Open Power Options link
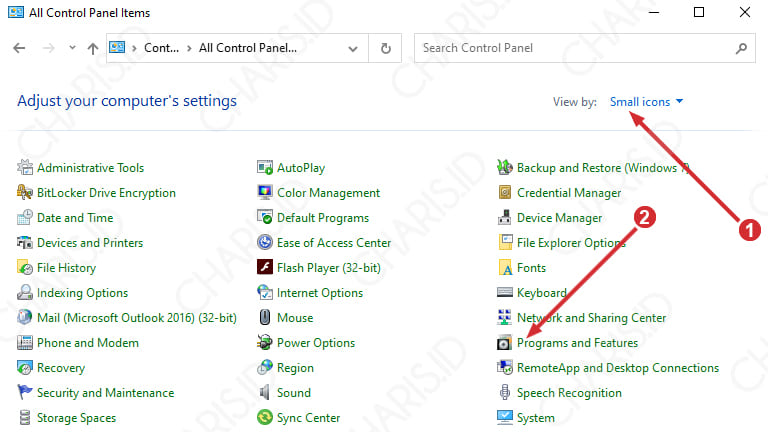The image size is (768, 432). [316, 343]
